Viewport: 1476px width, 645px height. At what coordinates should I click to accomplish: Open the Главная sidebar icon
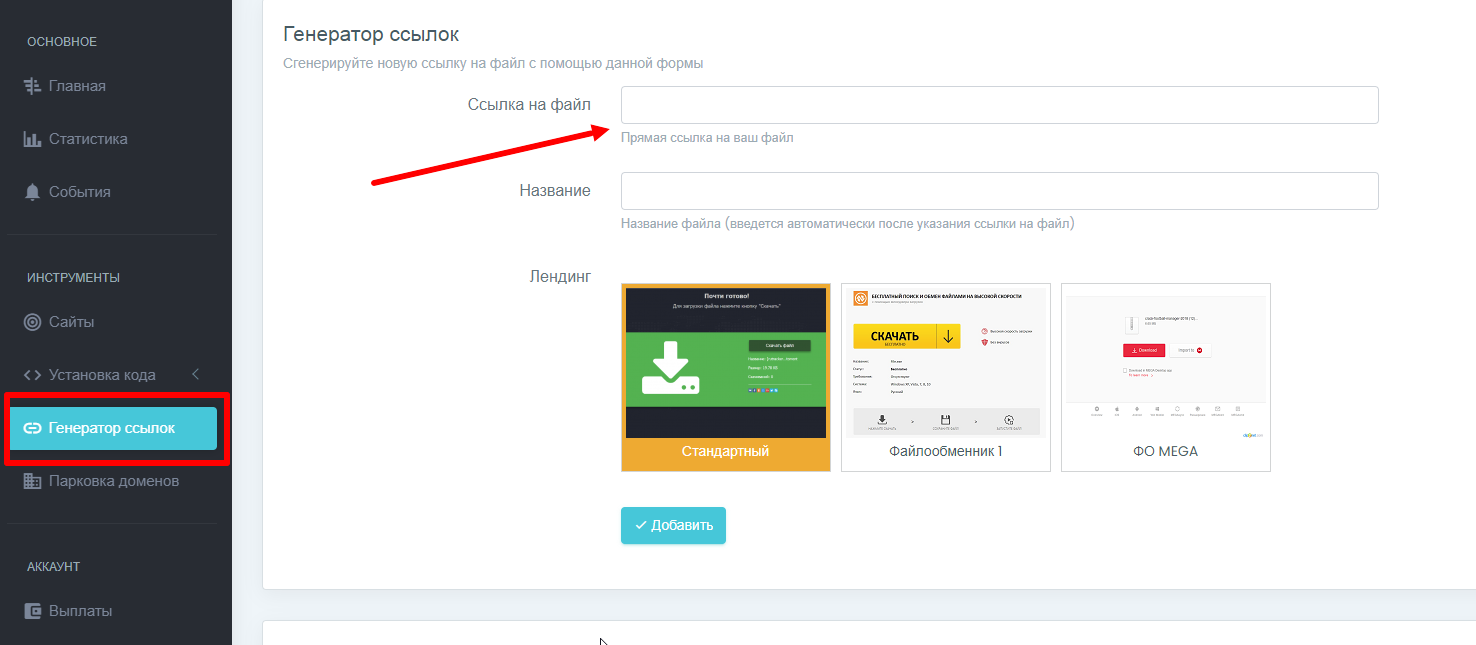click(32, 86)
